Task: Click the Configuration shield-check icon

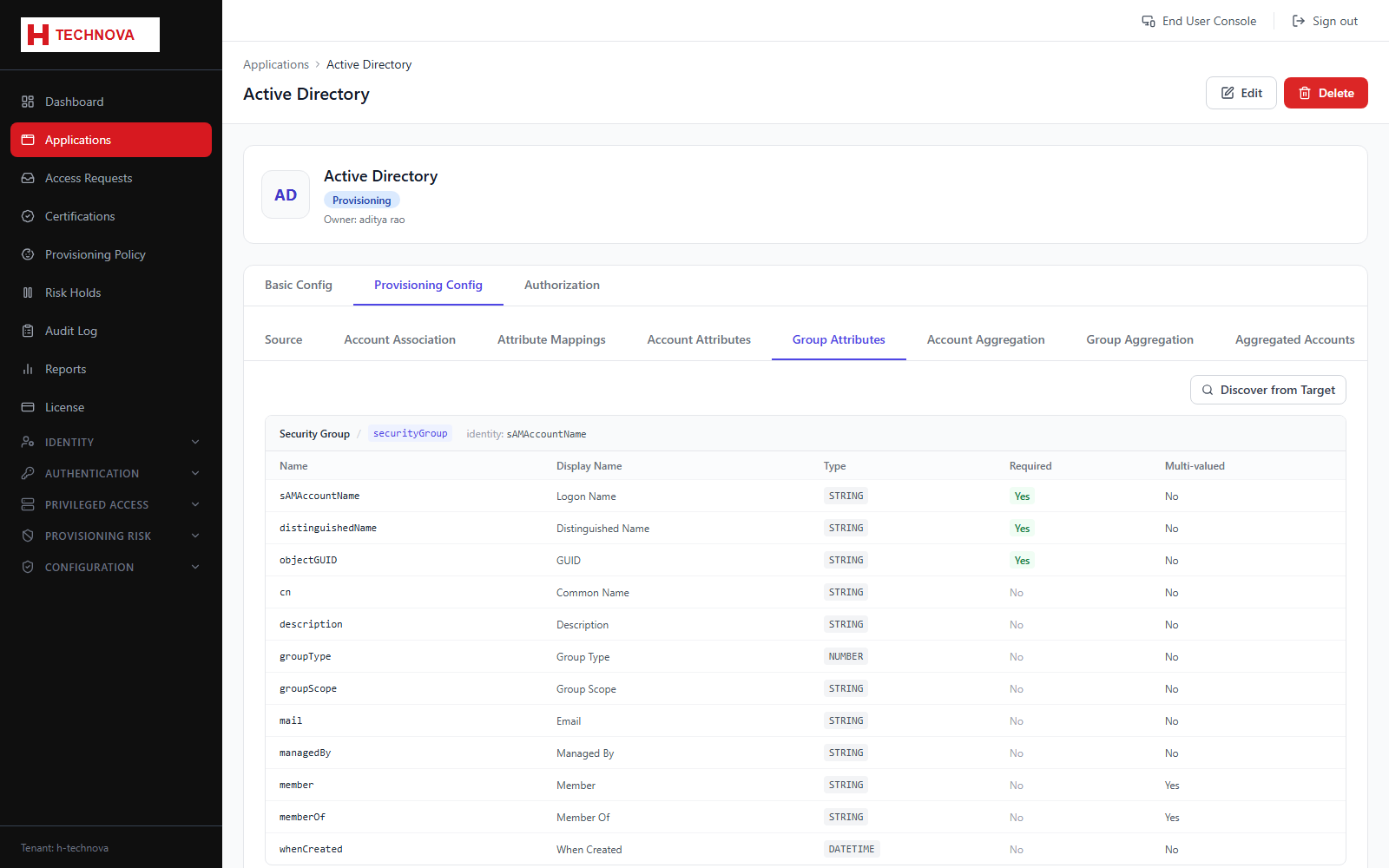Action: [28, 567]
